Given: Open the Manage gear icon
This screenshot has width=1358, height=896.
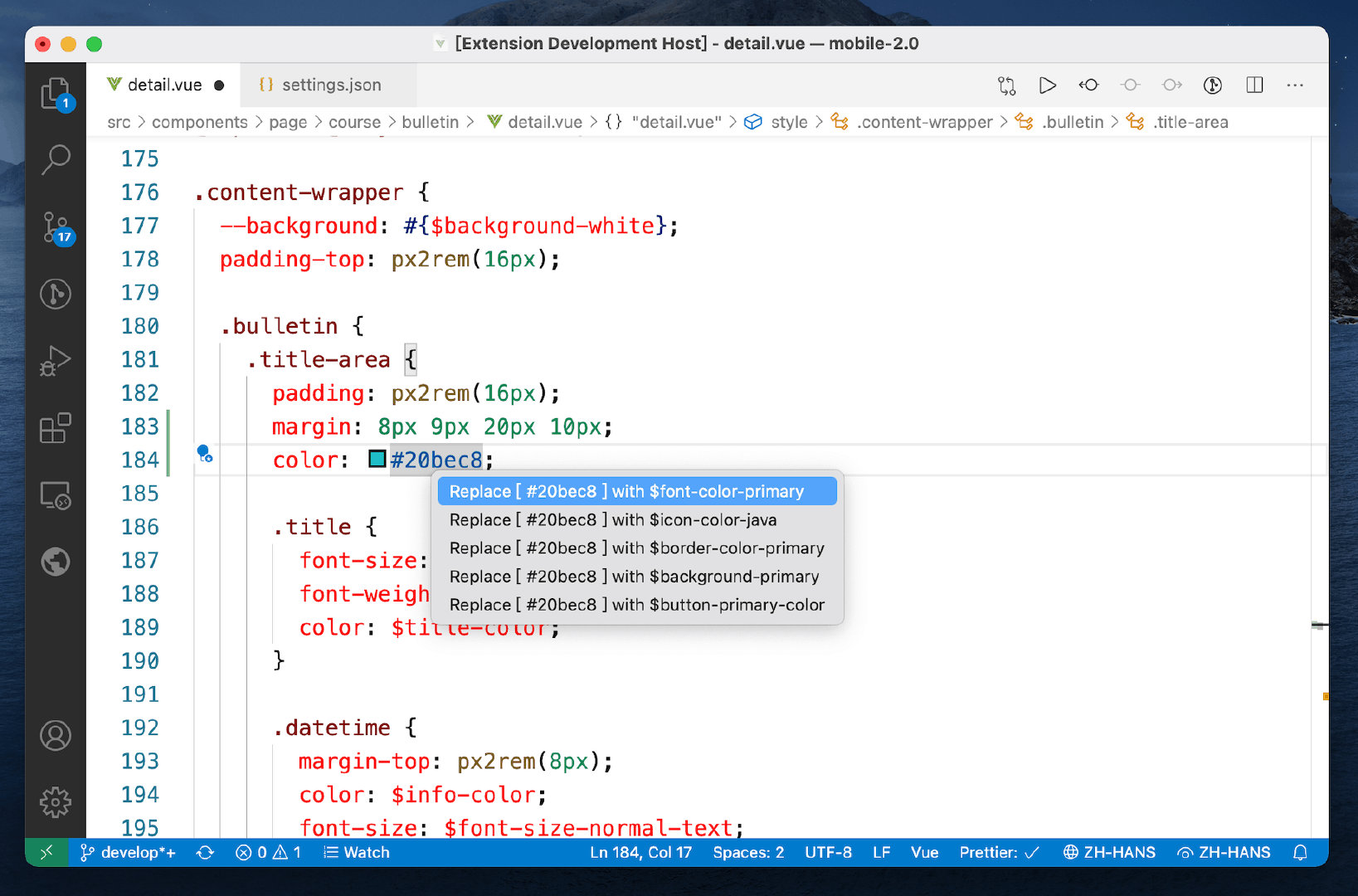Looking at the screenshot, I should [x=56, y=802].
